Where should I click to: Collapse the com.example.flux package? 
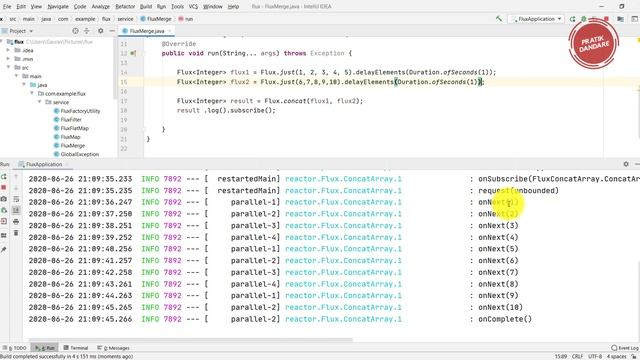click(32, 93)
